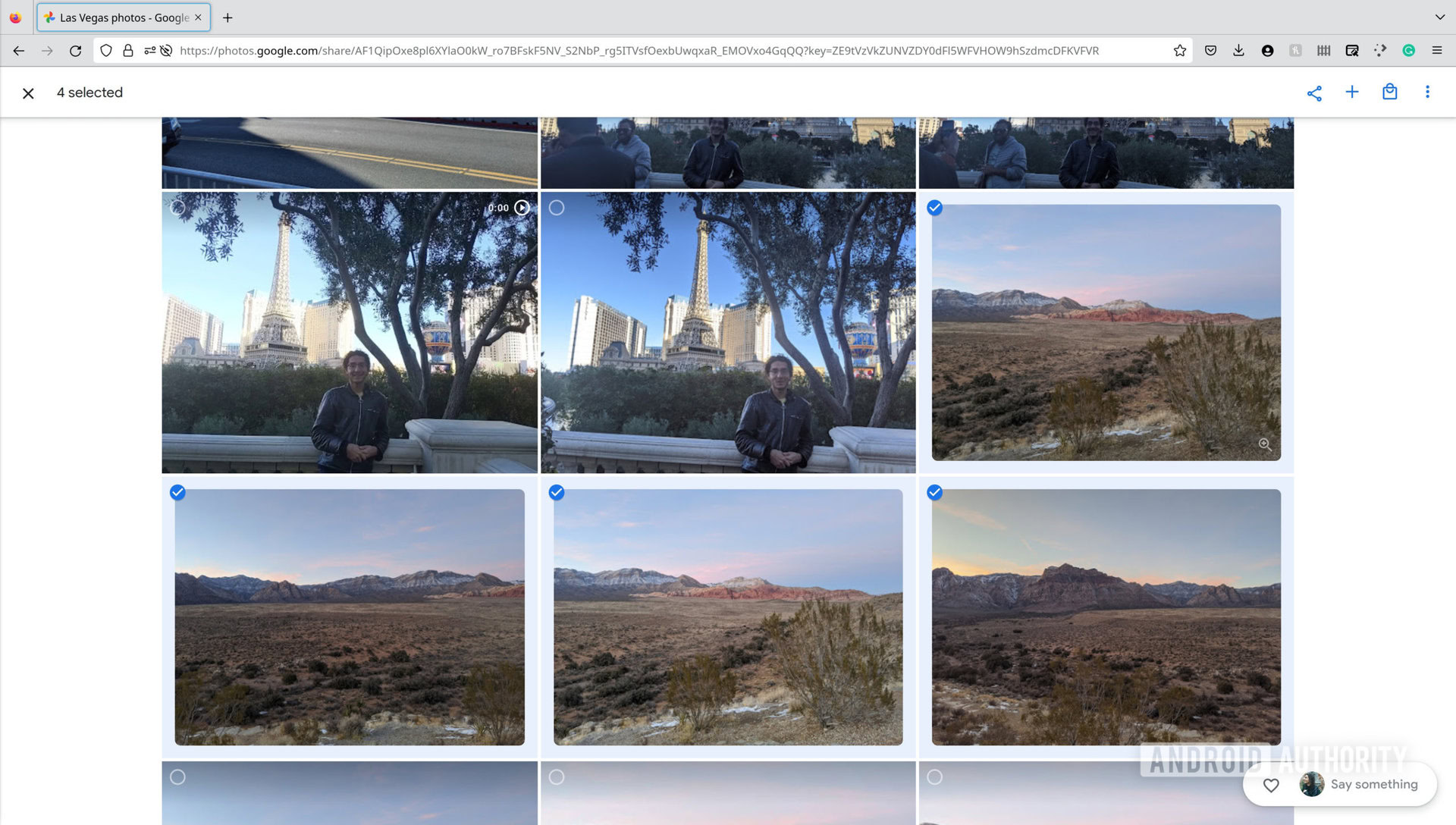This screenshot has height=825, width=1456.
Task: Clear selection with the X icon
Action: click(x=28, y=93)
